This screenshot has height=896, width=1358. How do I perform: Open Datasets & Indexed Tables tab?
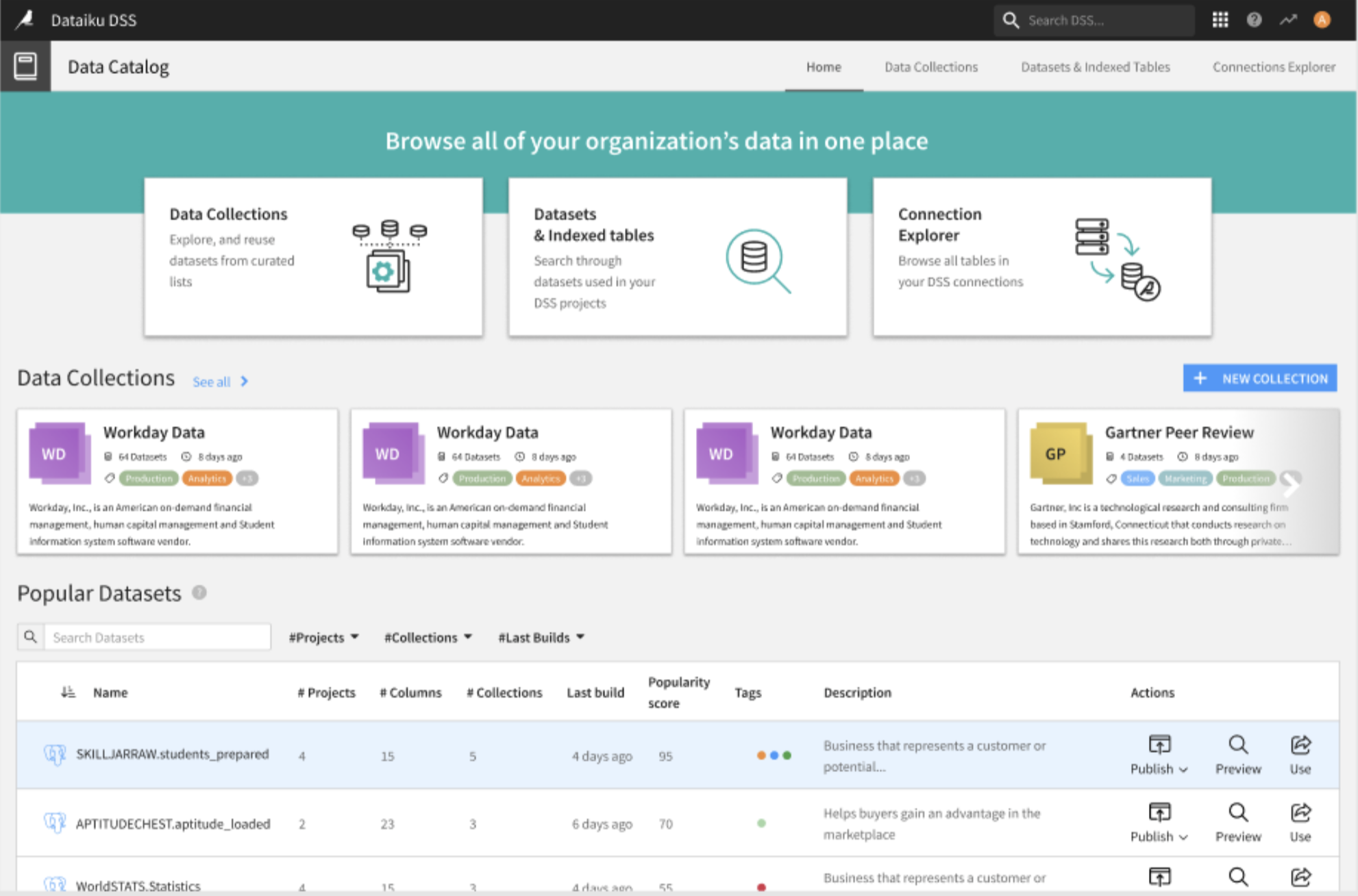[1095, 66]
